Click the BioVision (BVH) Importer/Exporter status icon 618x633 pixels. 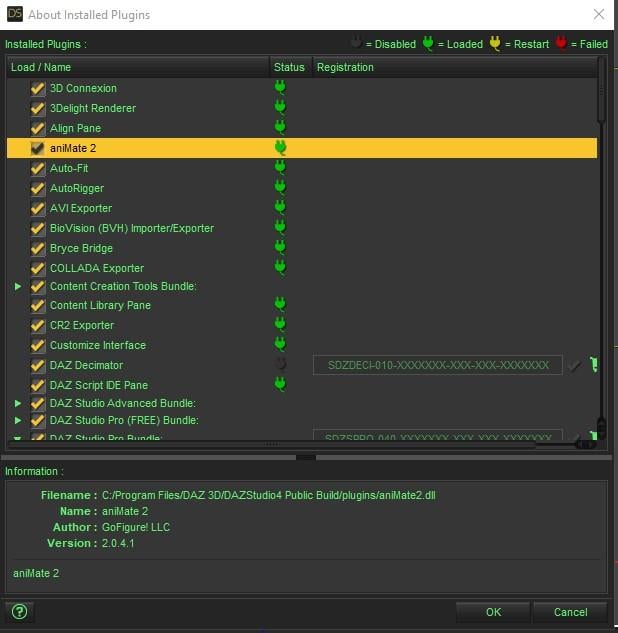(x=280, y=227)
